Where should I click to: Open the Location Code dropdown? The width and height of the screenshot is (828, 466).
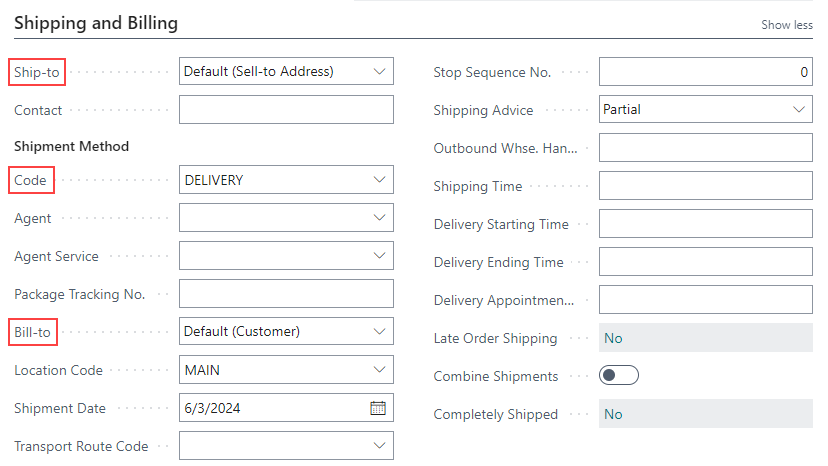(379, 370)
